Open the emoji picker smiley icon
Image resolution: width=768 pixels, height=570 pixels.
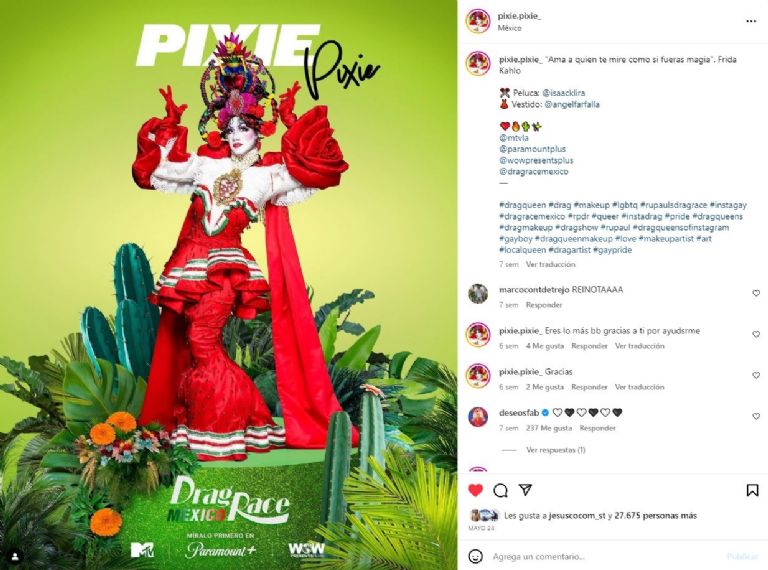(x=476, y=556)
